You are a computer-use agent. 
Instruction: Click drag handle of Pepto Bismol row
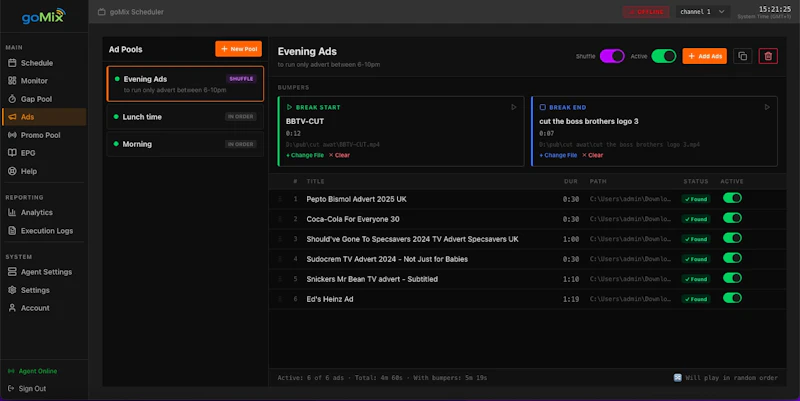[280, 199]
